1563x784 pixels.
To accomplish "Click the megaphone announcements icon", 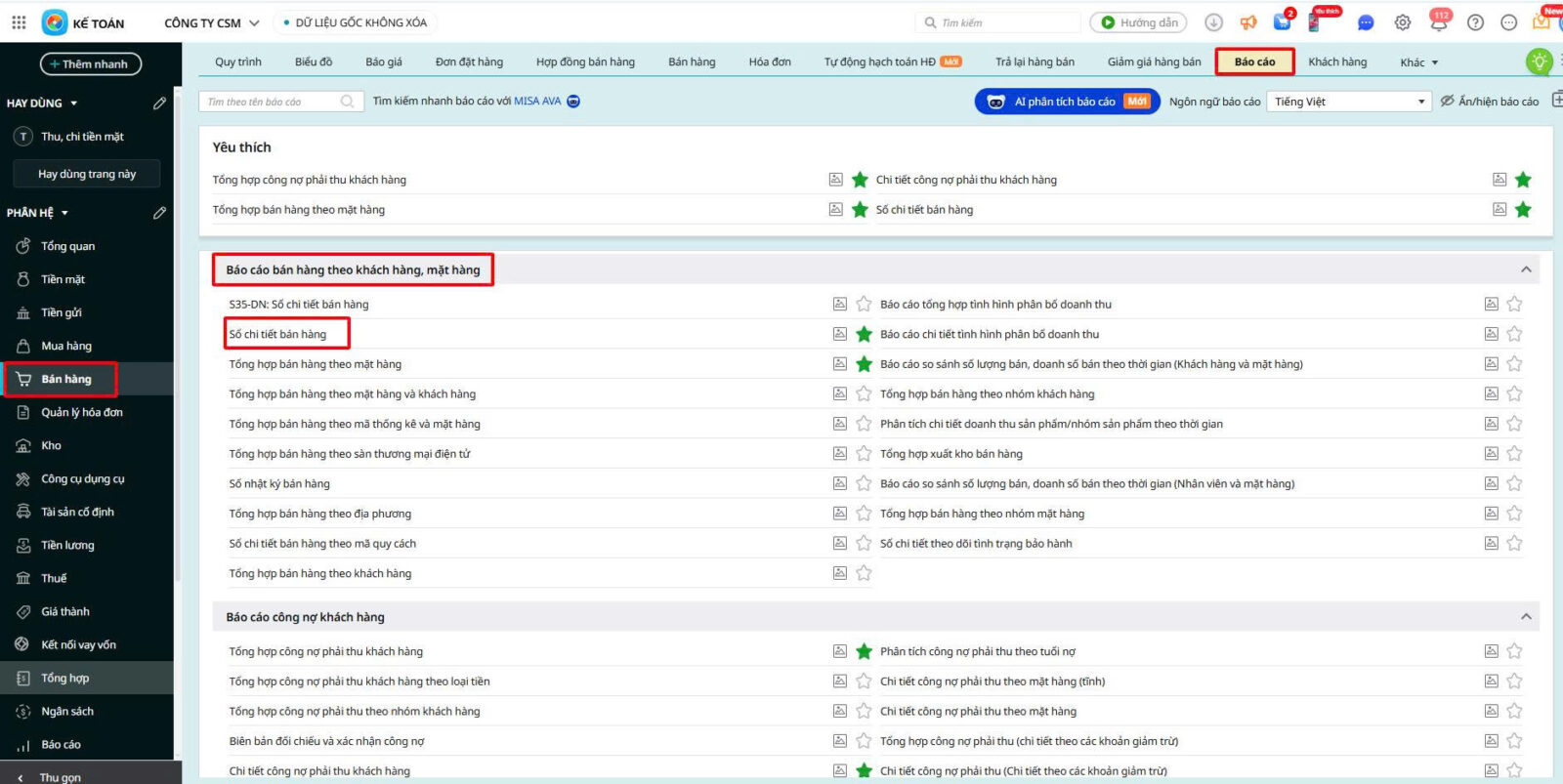I will [1248, 22].
